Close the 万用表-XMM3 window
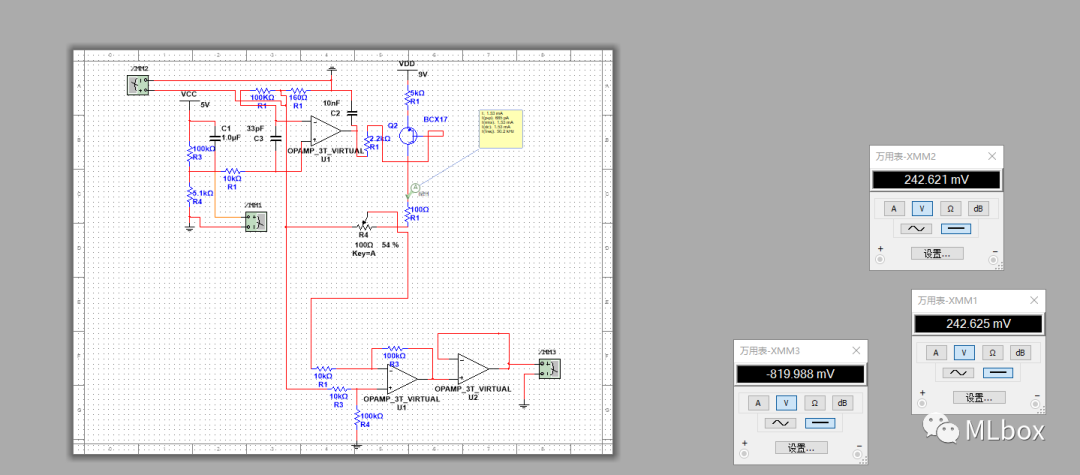The height and width of the screenshot is (475, 1080). [x=856, y=351]
